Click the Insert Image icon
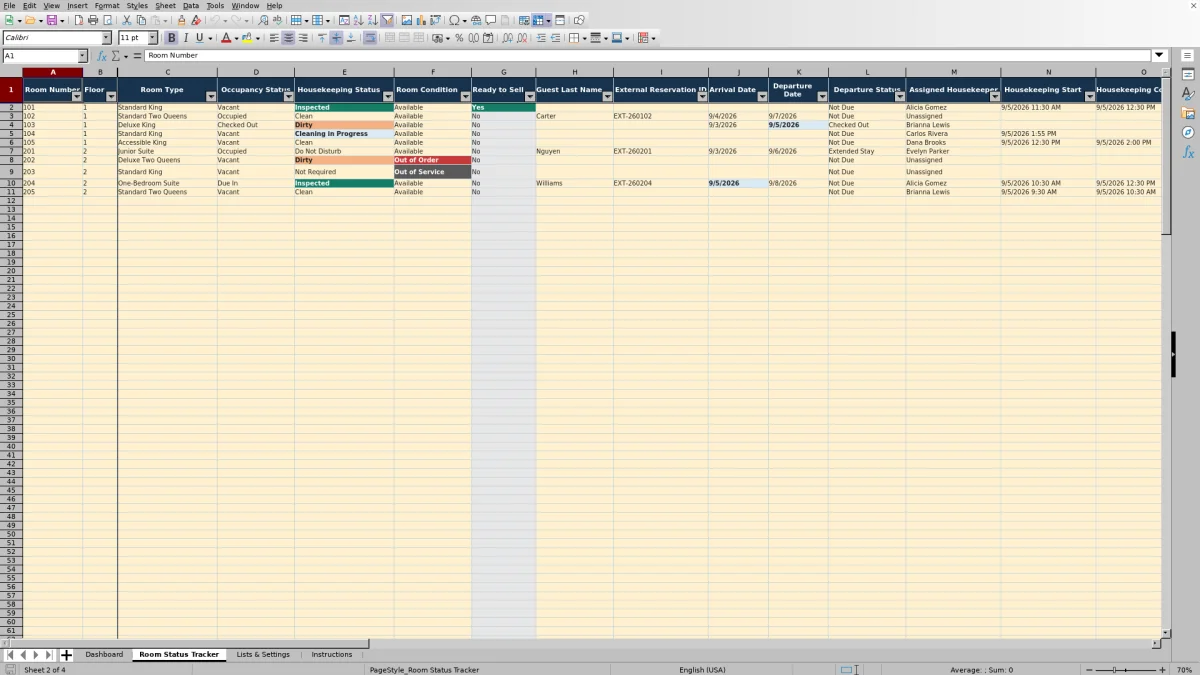 407,20
